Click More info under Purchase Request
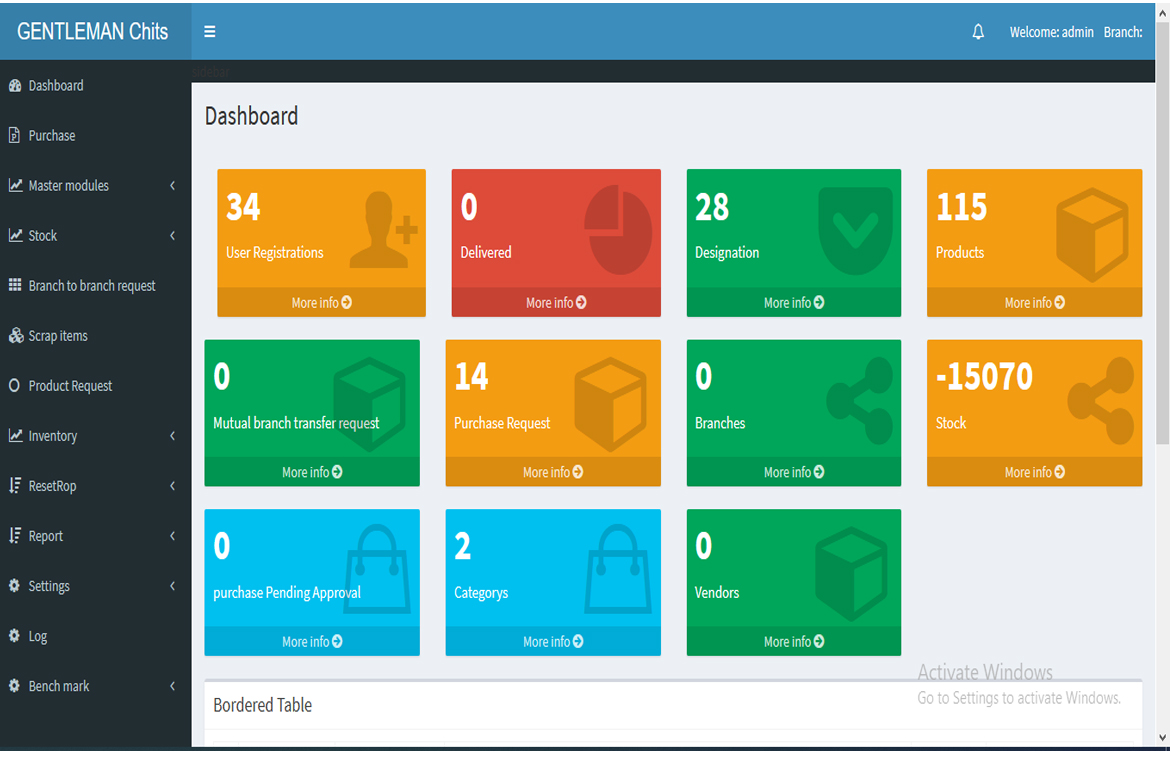This screenshot has width=1170, height=768. (x=553, y=472)
